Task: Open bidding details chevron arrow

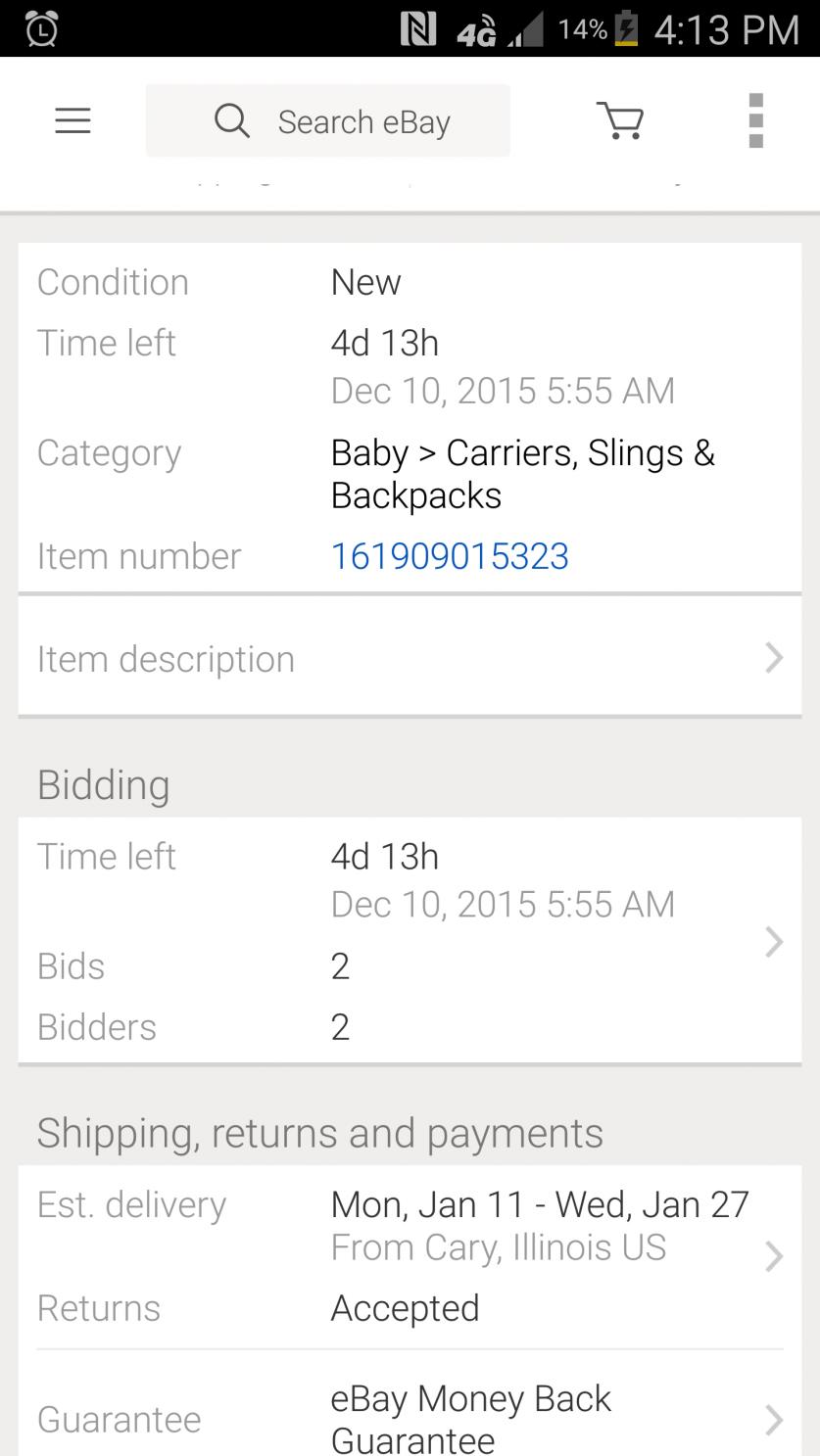Action: tap(773, 941)
